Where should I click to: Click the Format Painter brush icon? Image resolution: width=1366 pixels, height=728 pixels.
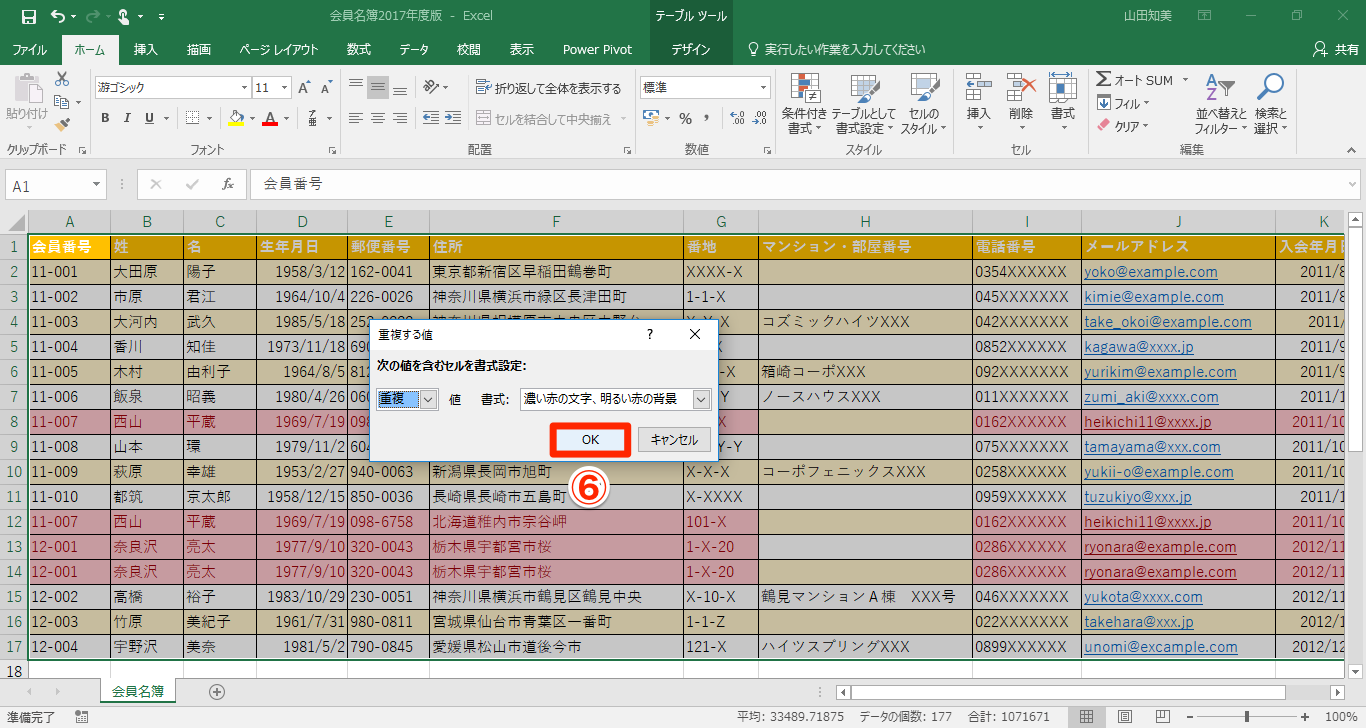coord(62,125)
